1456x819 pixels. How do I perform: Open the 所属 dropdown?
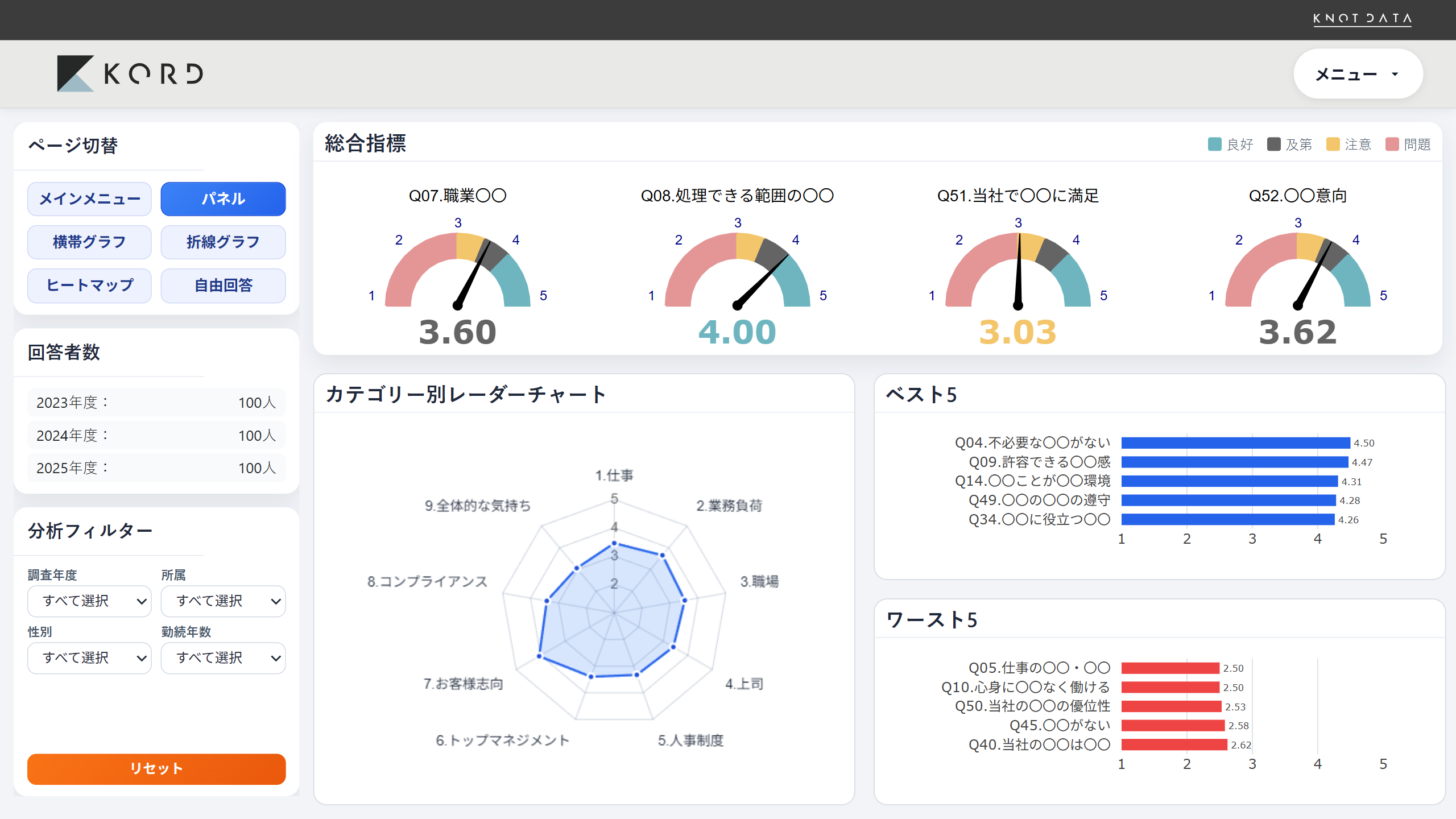pos(223,601)
